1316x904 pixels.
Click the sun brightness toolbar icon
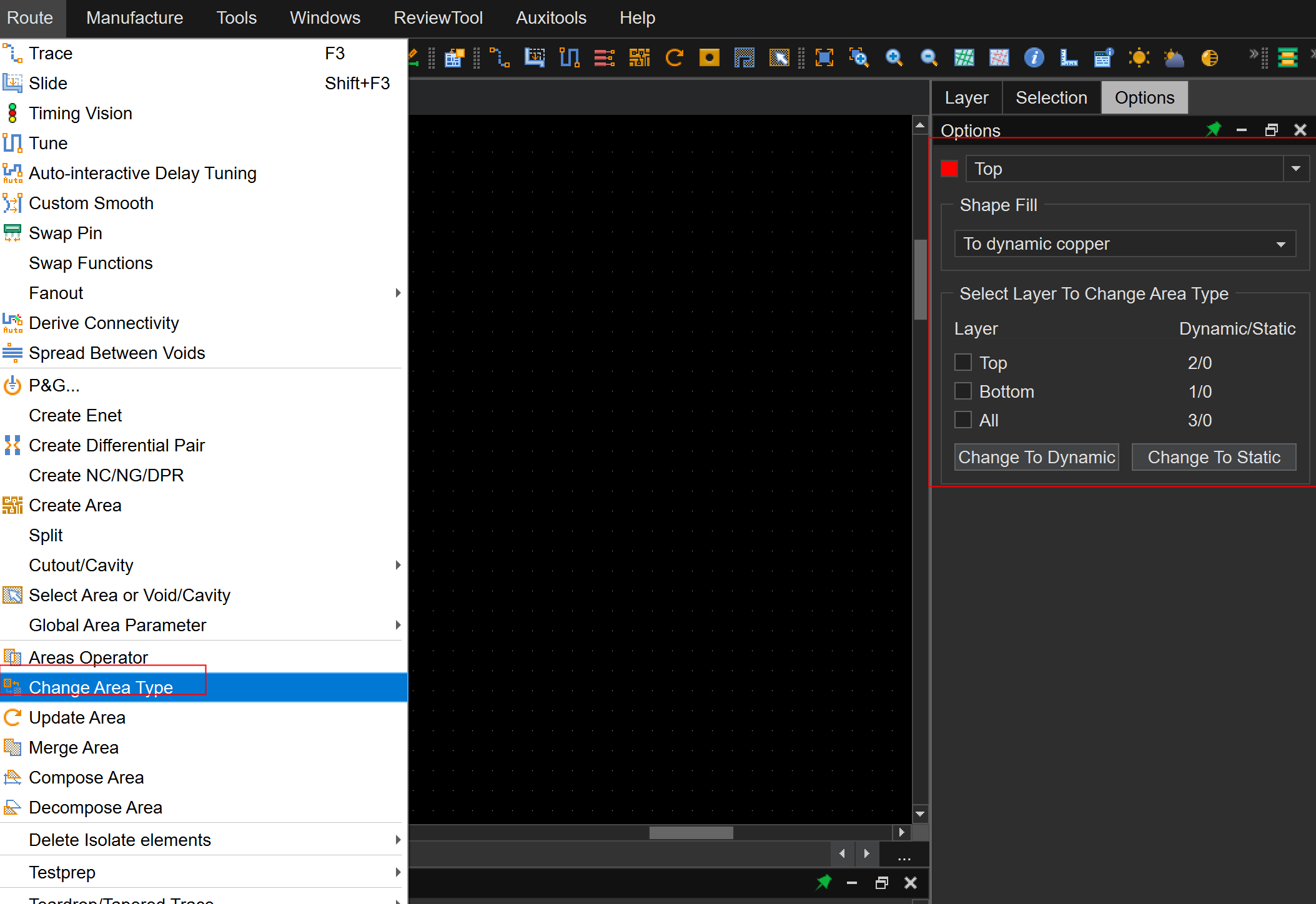coord(1139,58)
